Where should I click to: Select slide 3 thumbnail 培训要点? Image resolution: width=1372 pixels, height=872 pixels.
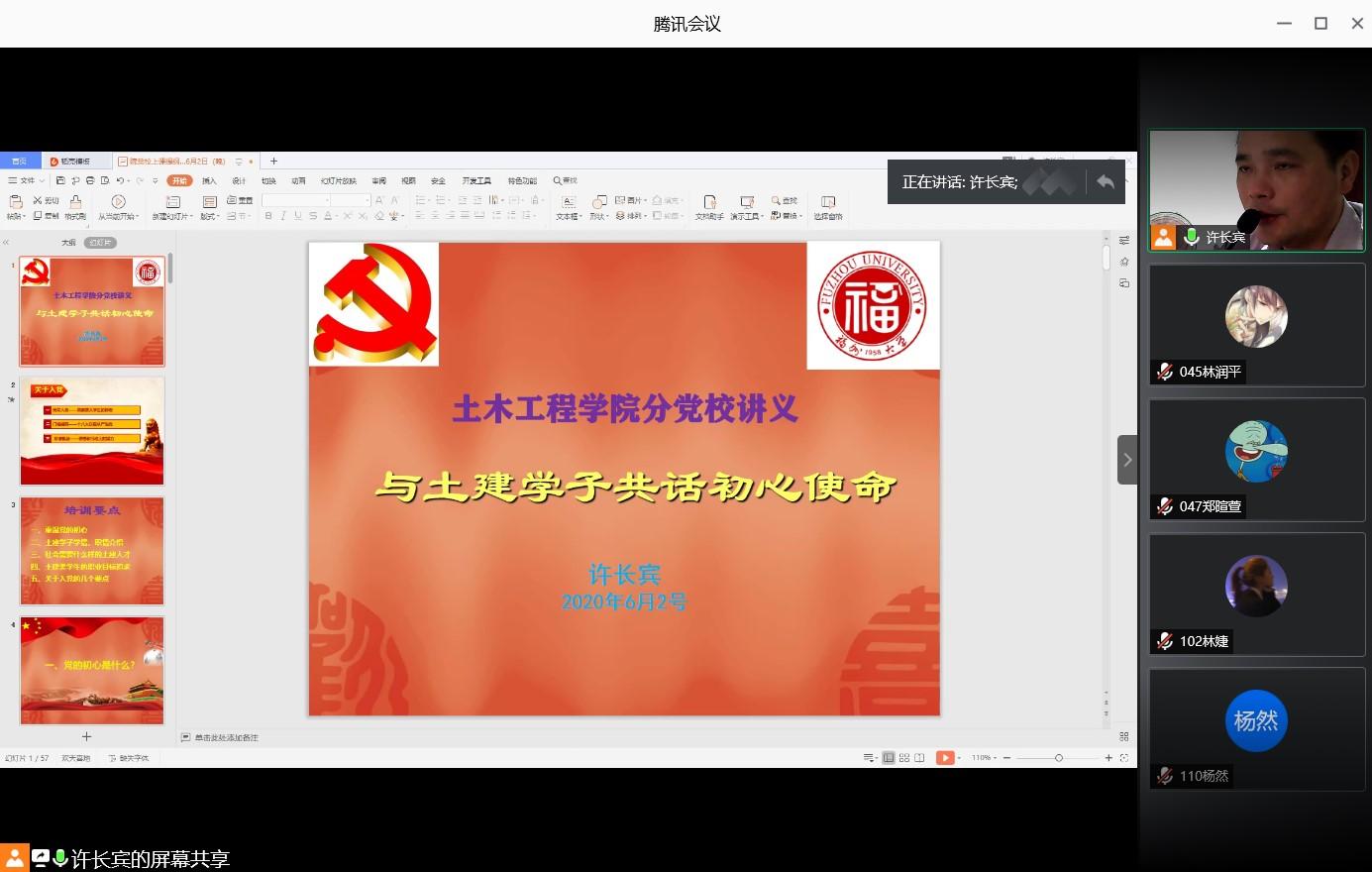[x=92, y=551]
